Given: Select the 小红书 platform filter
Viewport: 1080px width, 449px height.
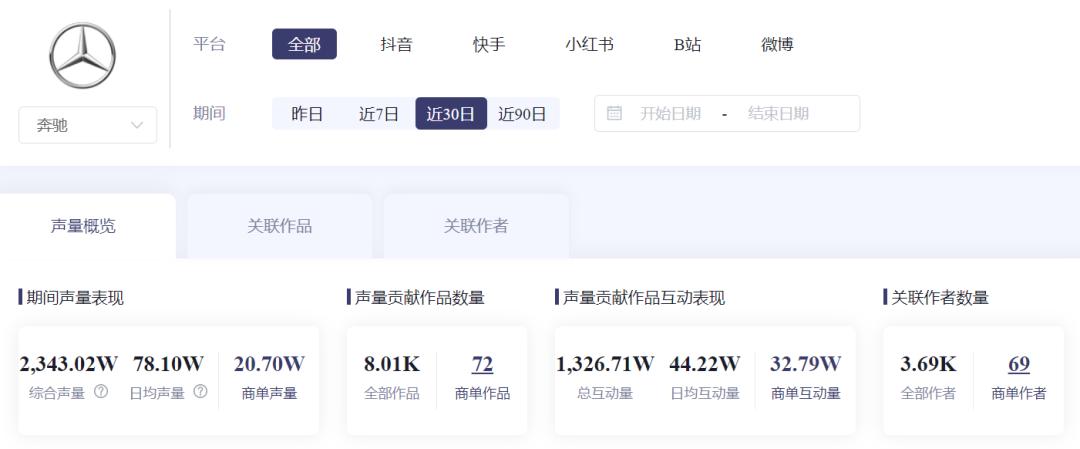Looking at the screenshot, I should click(x=589, y=44).
